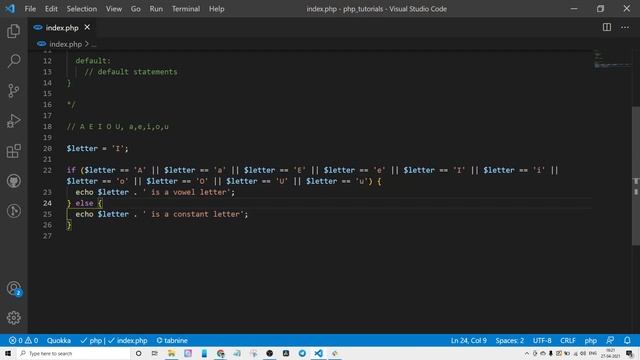Open File Explorer from the taskbar
The width and height of the screenshot is (640, 360).
tap(171, 353)
